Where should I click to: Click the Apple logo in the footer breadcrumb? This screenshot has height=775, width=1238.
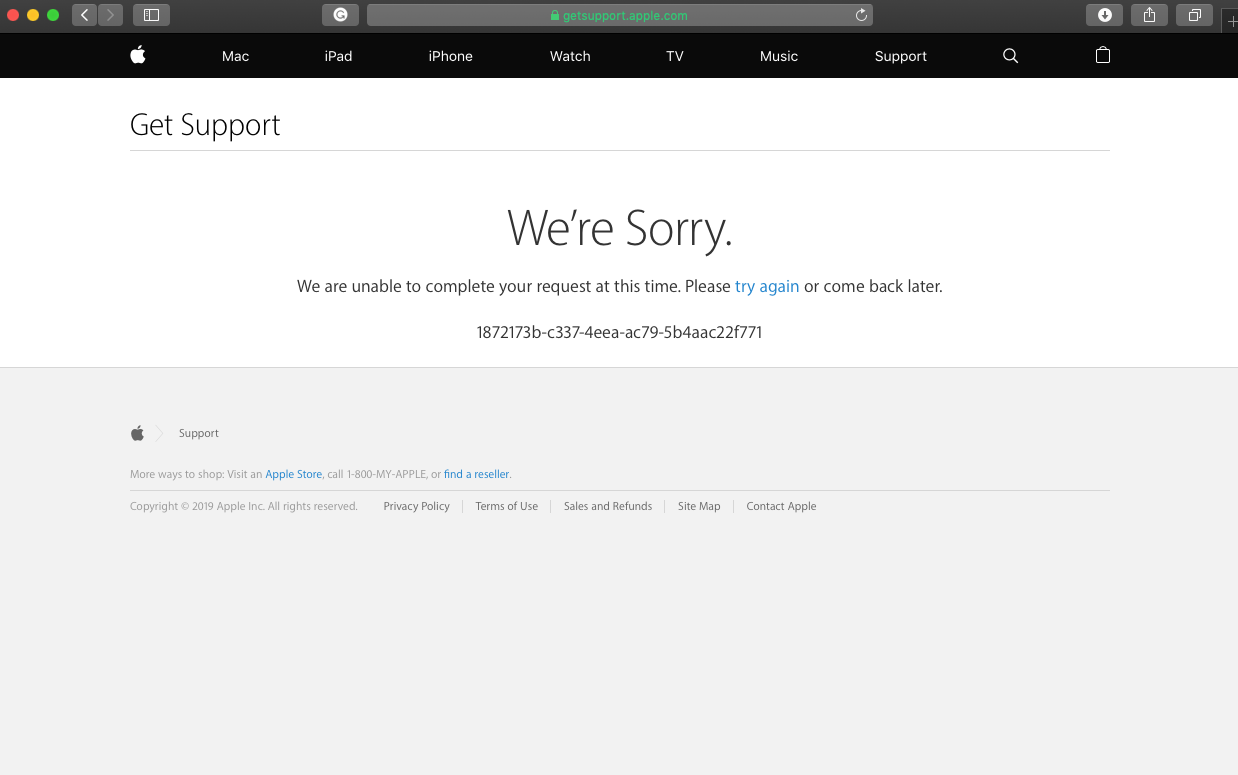tap(137, 432)
